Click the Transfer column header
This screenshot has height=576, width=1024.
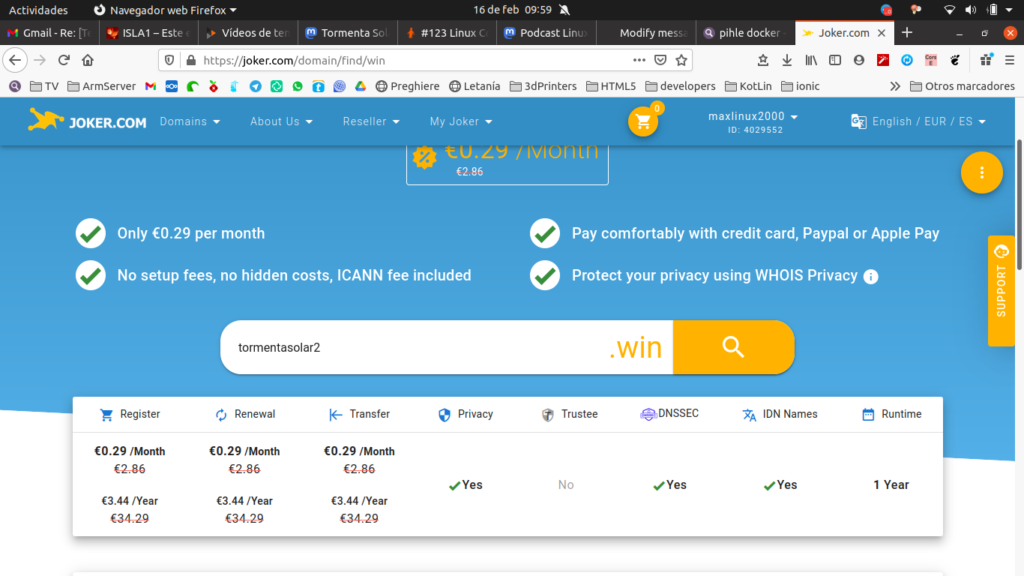tap(360, 414)
